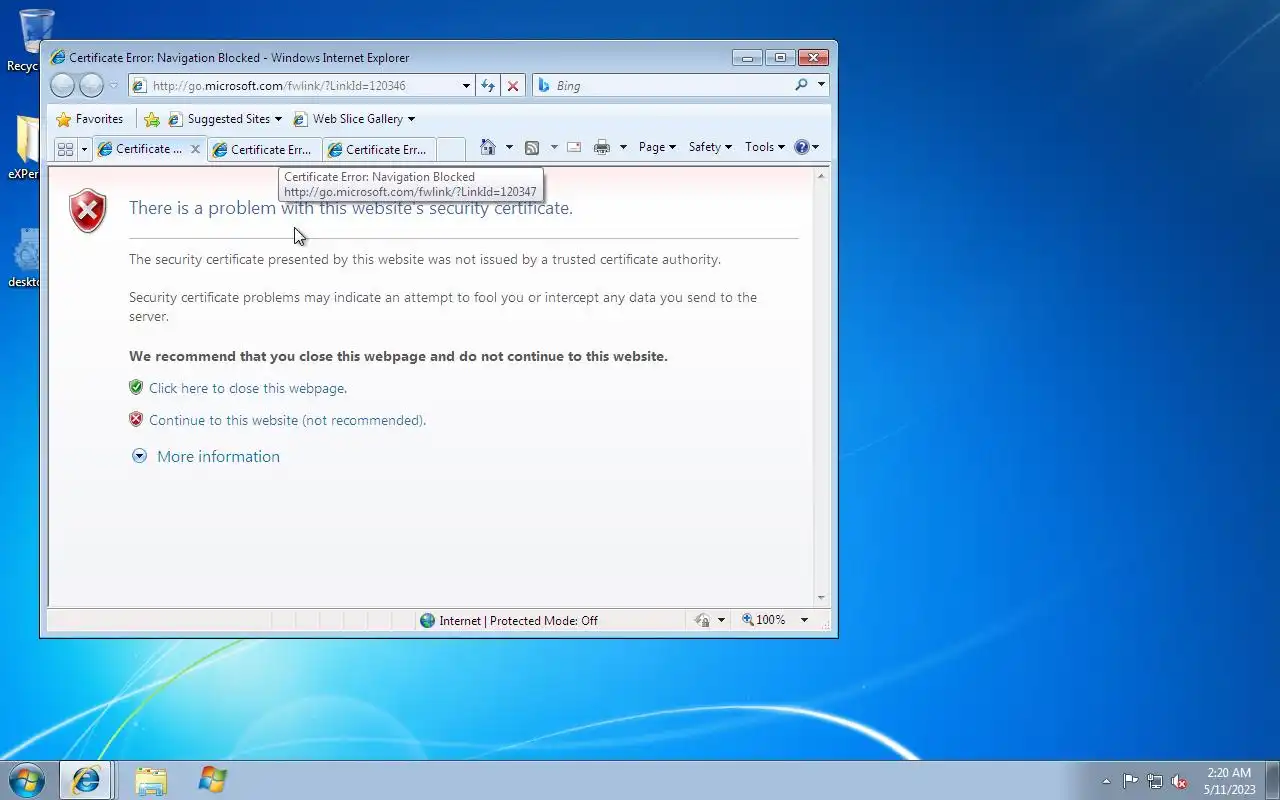Click the red shield error icon
Viewport: 1280px width, 800px height.
pyautogui.click(x=88, y=211)
